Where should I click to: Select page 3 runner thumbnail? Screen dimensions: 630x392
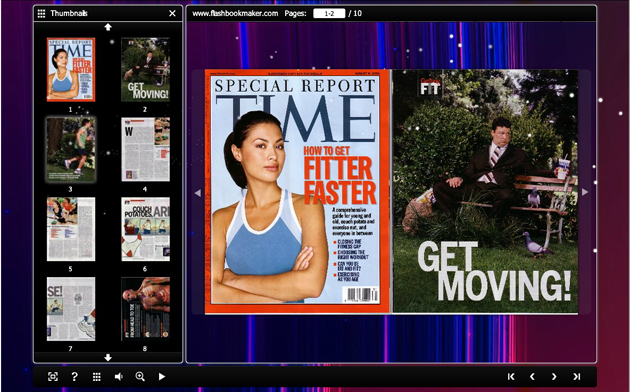(x=71, y=149)
